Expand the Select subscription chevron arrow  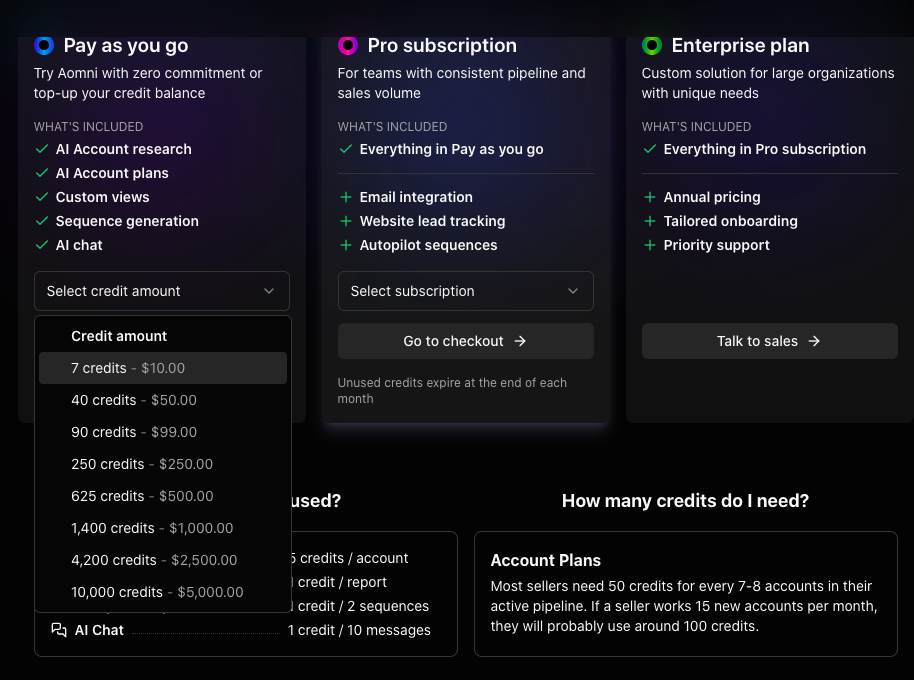click(573, 291)
